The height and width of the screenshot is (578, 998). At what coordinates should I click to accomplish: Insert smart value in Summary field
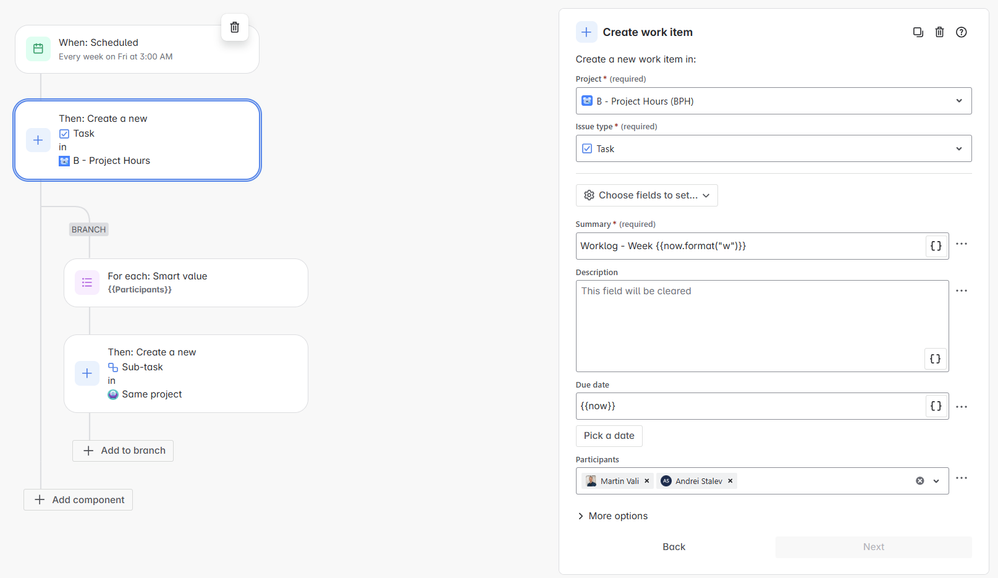click(x=936, y=246)
